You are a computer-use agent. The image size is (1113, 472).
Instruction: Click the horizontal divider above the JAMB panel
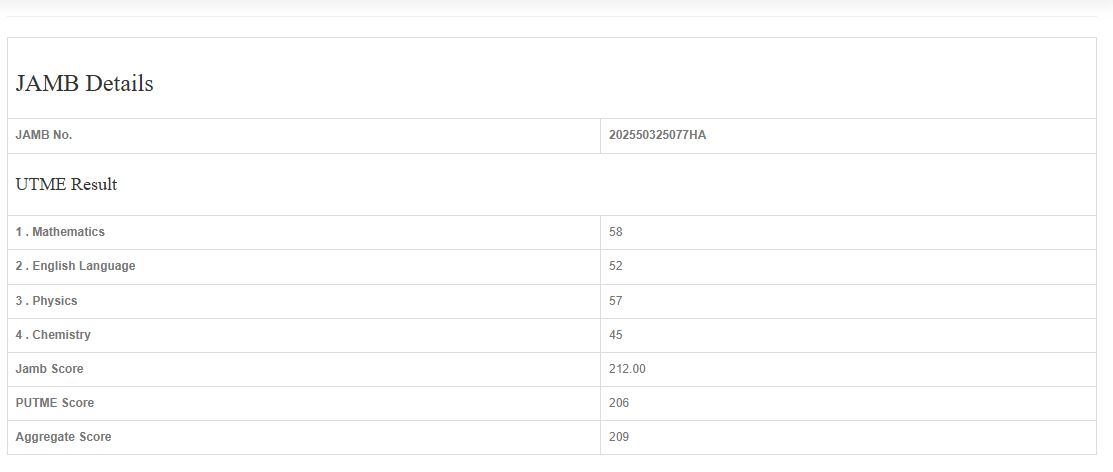coord(556,17)
